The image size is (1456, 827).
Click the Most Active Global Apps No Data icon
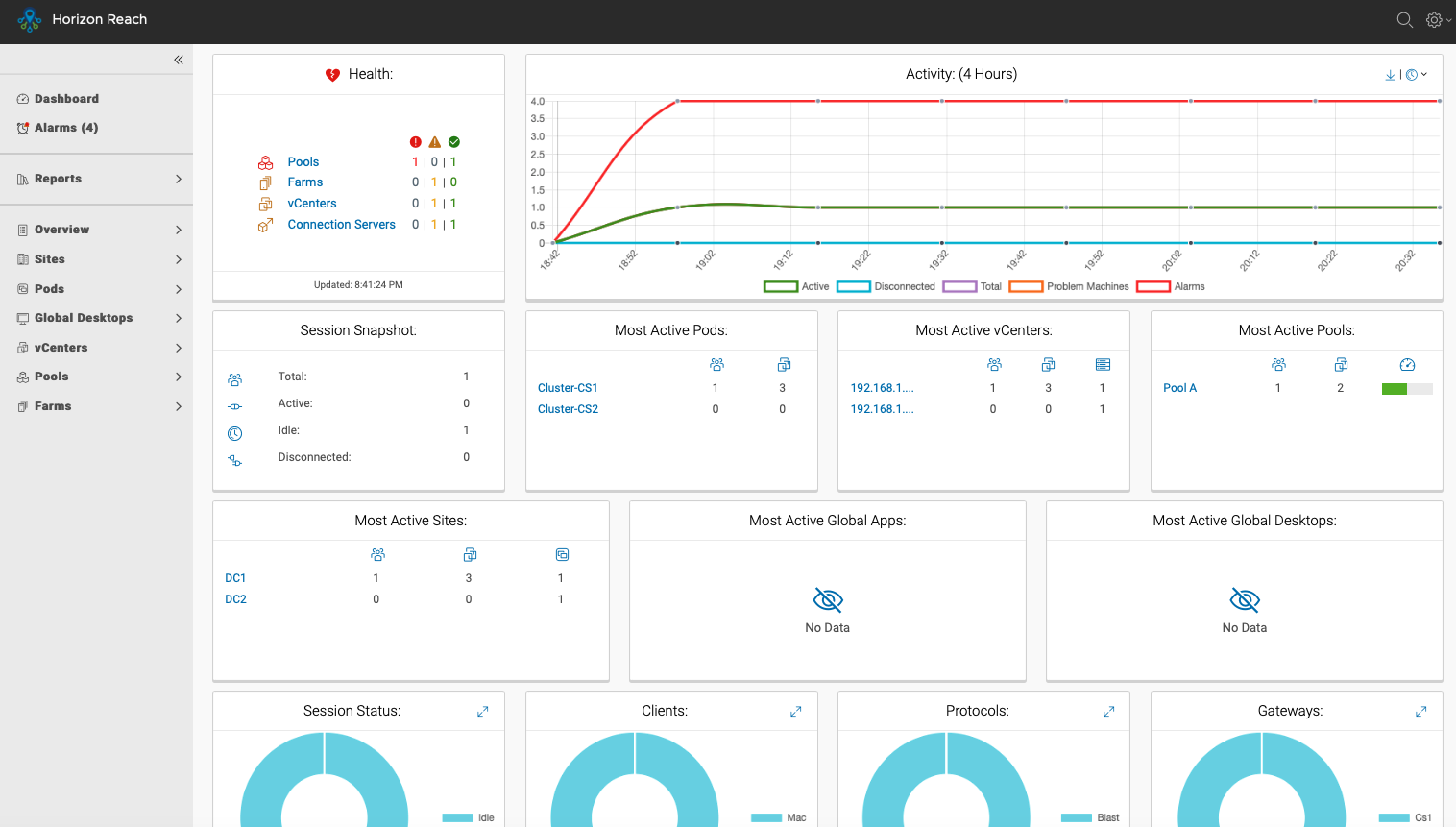pos(828,600)
